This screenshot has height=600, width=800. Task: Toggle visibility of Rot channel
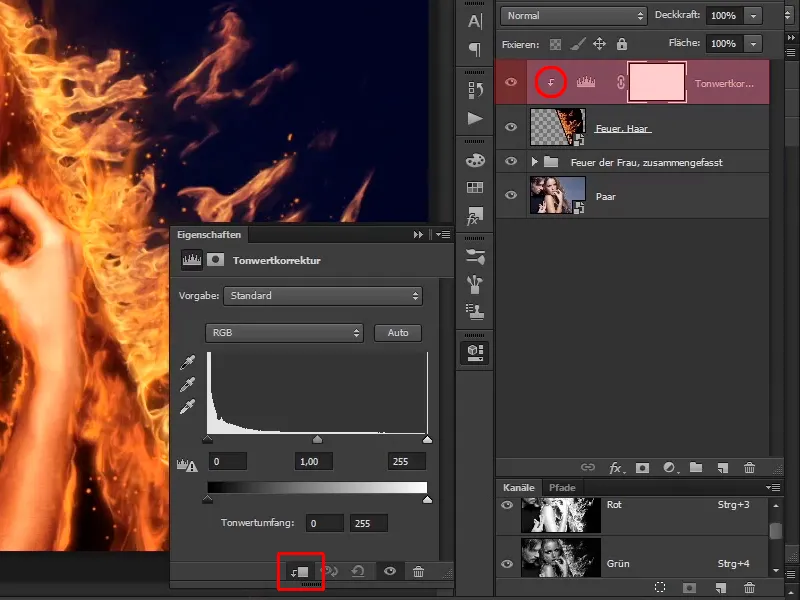(507, 505)
